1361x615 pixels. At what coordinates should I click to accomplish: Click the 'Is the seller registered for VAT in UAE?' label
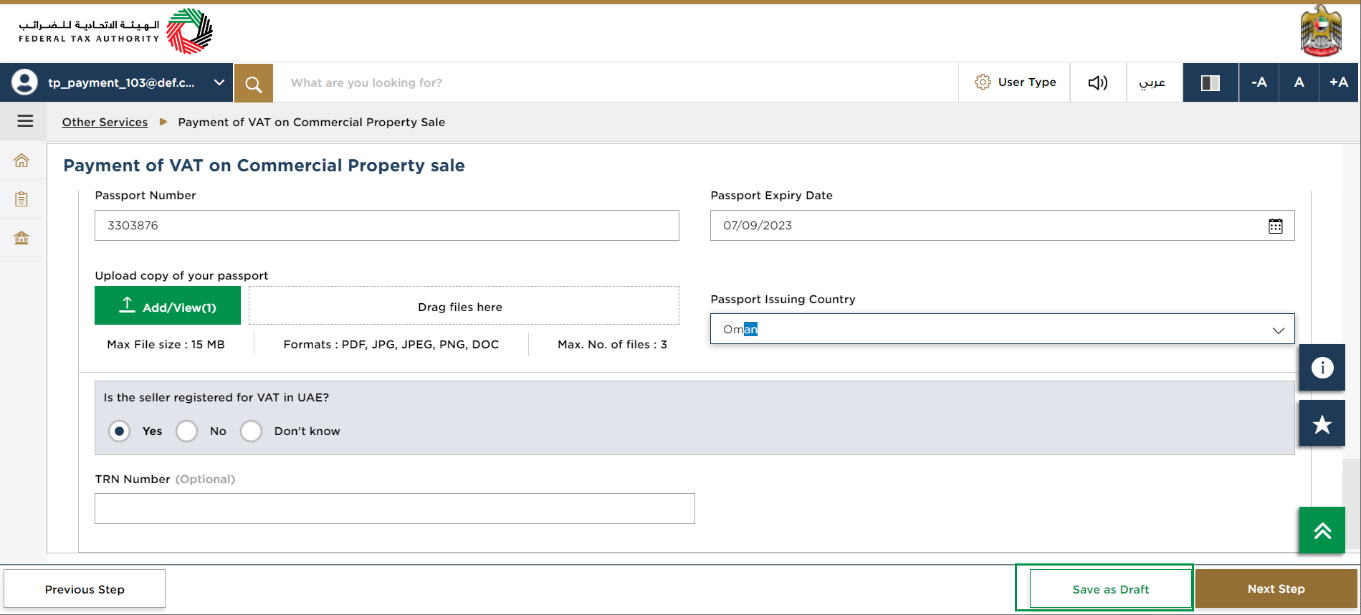(x=216, y=397)
